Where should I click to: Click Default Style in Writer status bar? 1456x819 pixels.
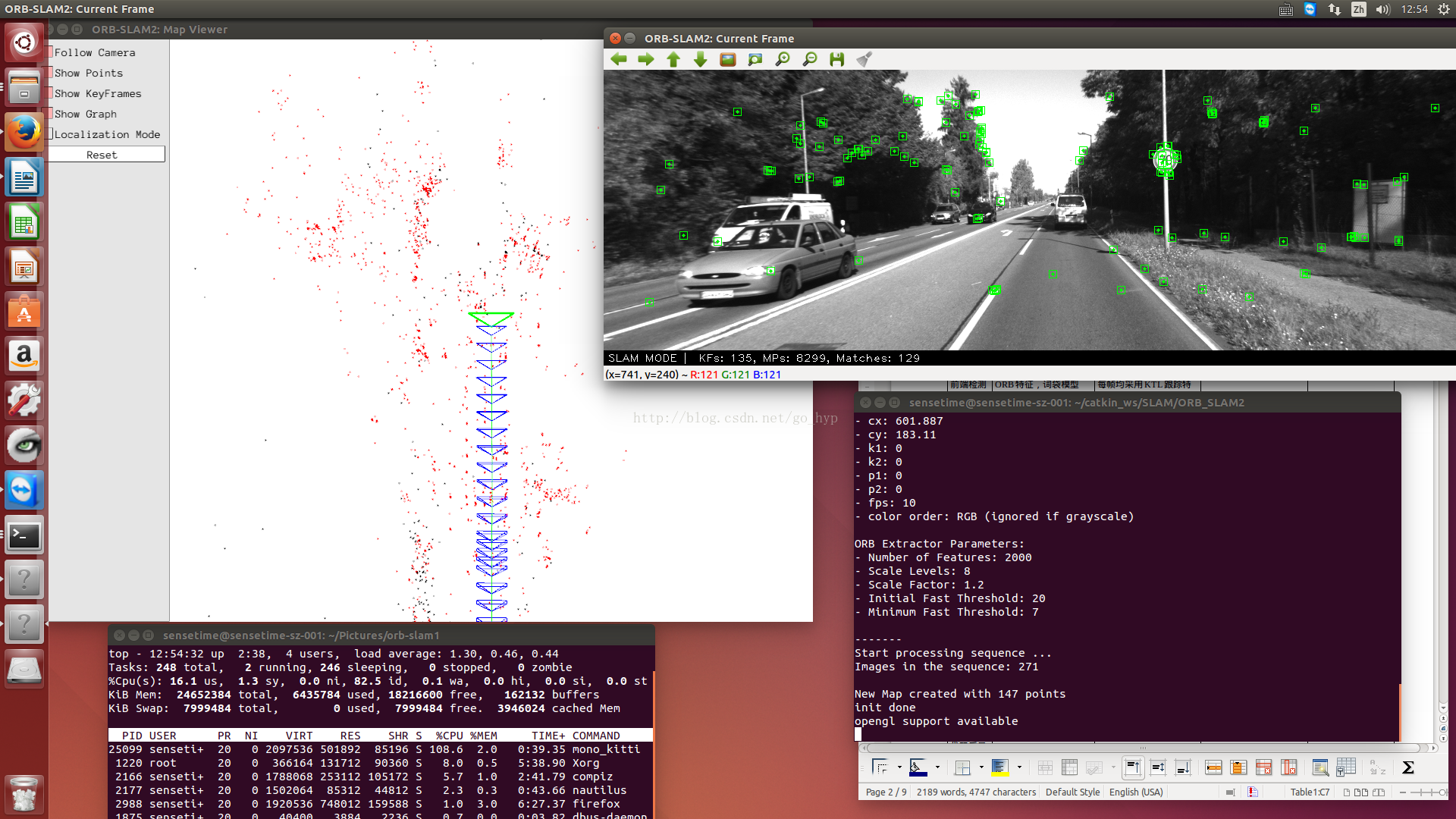coord(1072,792)
